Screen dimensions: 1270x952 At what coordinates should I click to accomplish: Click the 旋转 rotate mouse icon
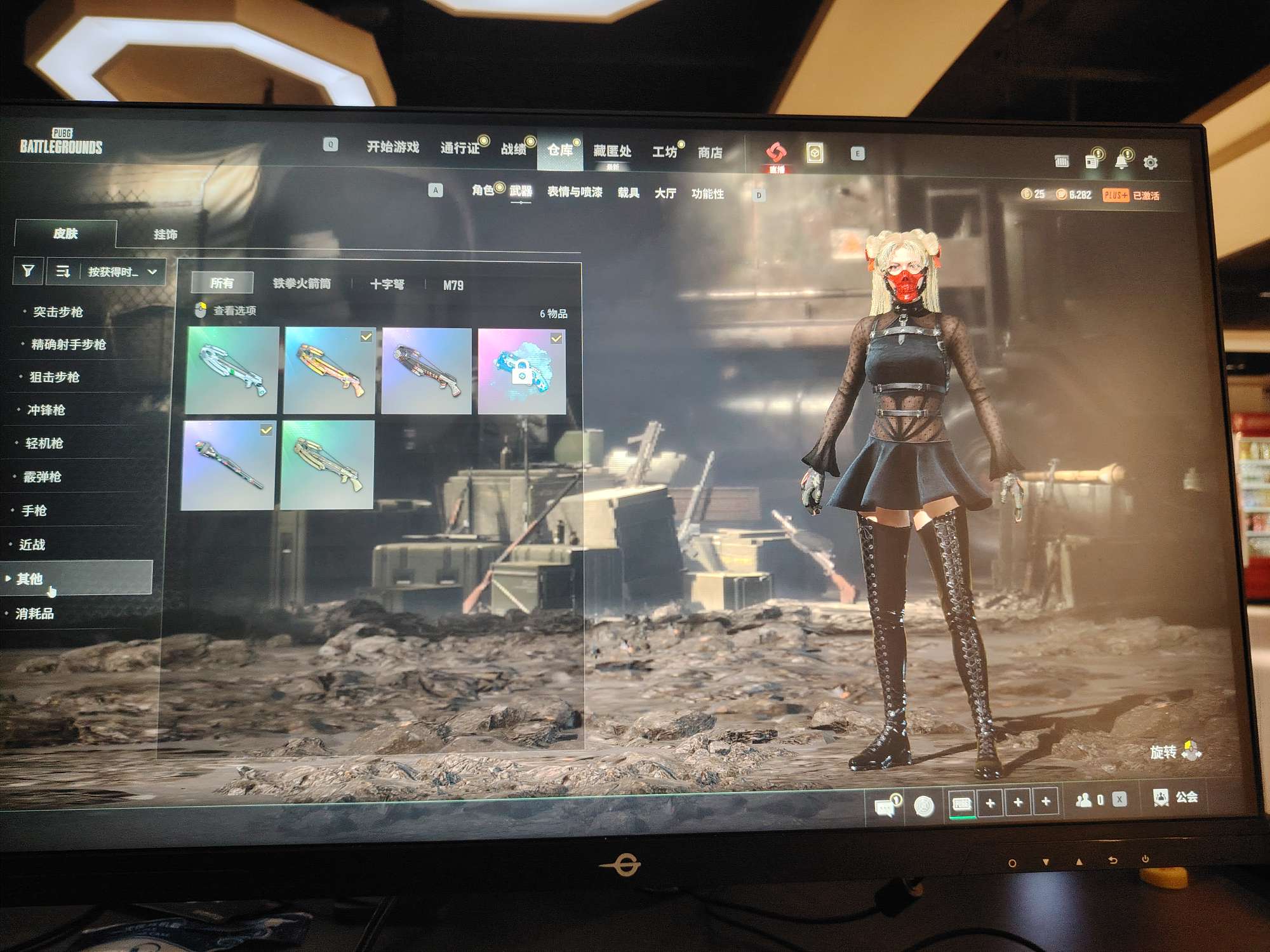1192,750
